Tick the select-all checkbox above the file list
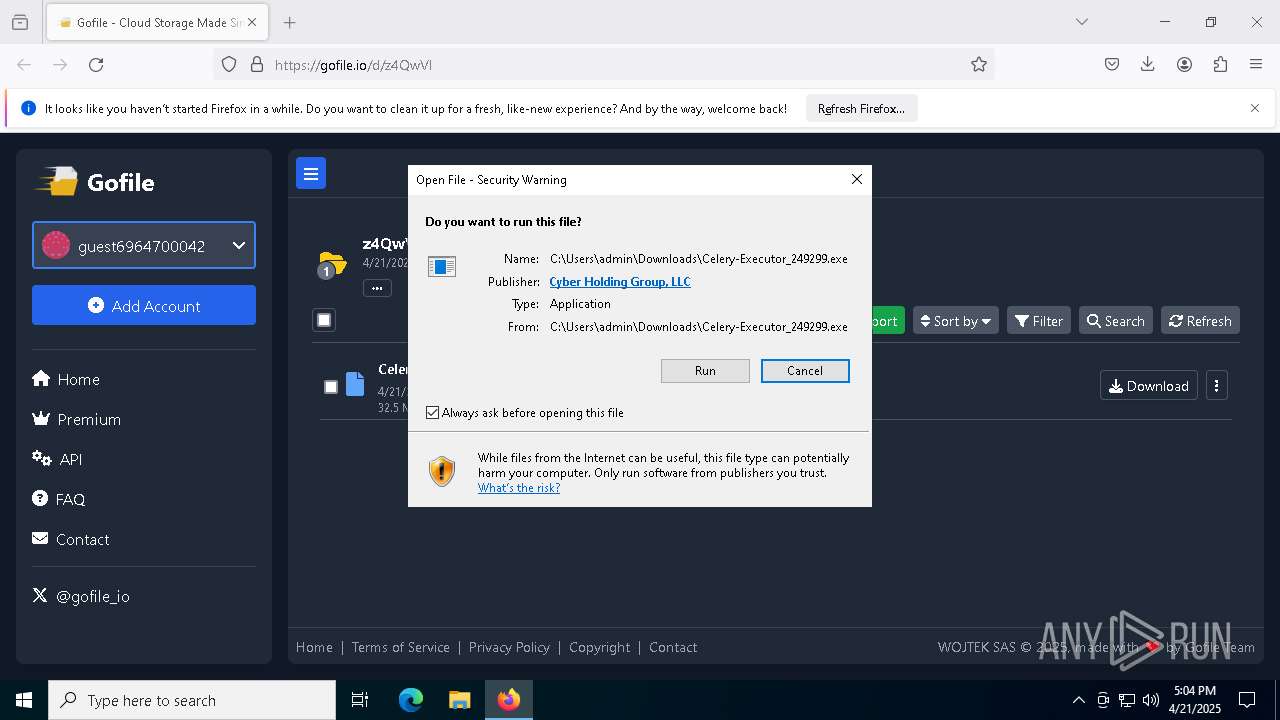The width and height of the screenshot is (1280, 720). point(324,320)
